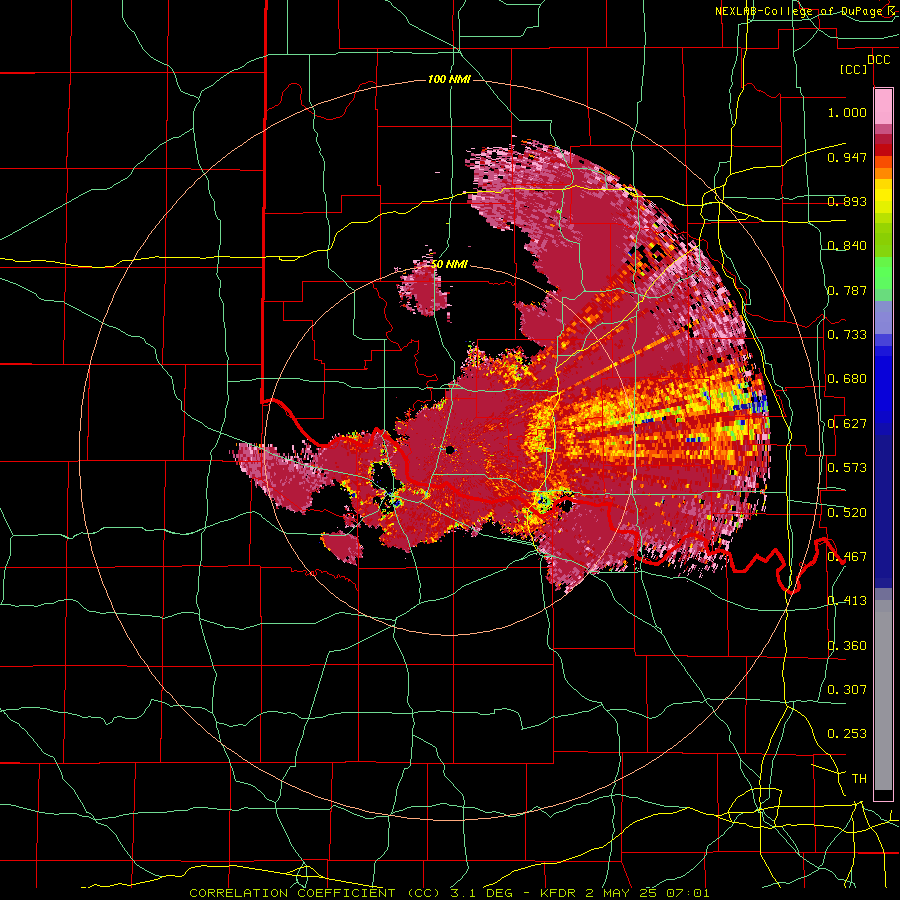
Task: Click the TH threshold label on scale
Action: coord(859,779)
